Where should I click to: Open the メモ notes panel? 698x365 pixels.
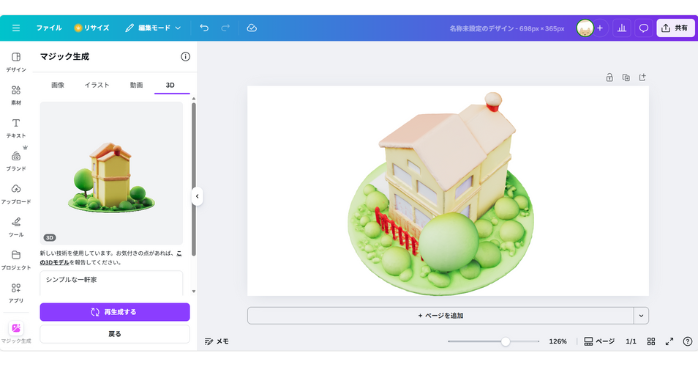(x=217, y=341)
